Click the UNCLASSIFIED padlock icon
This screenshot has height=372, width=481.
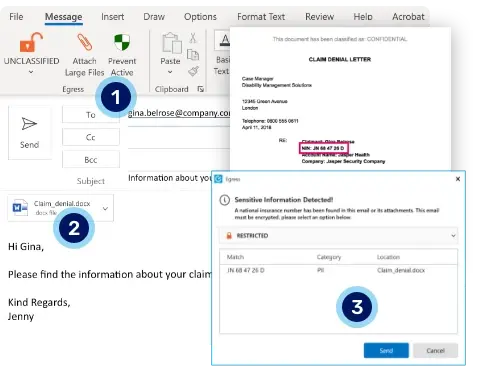31,42
